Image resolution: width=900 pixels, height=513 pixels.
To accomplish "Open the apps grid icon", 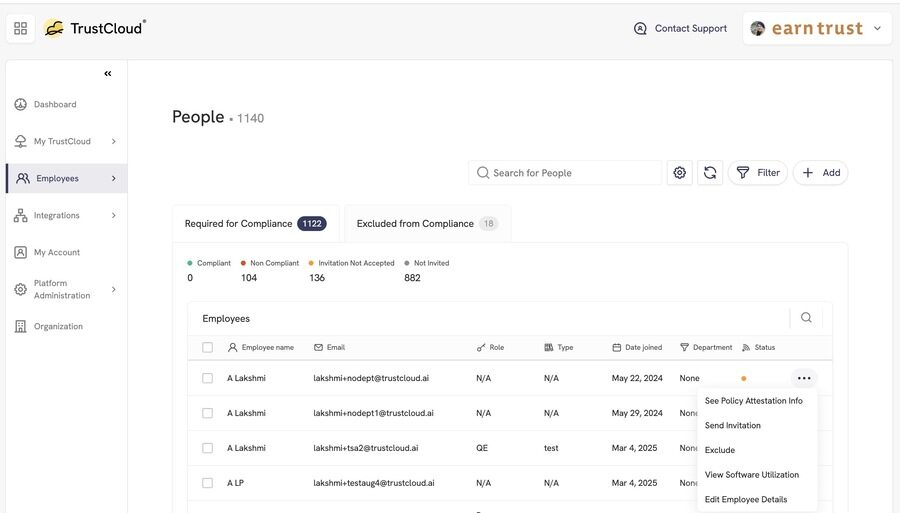I will pyautogui.click(x=21, y=28).
